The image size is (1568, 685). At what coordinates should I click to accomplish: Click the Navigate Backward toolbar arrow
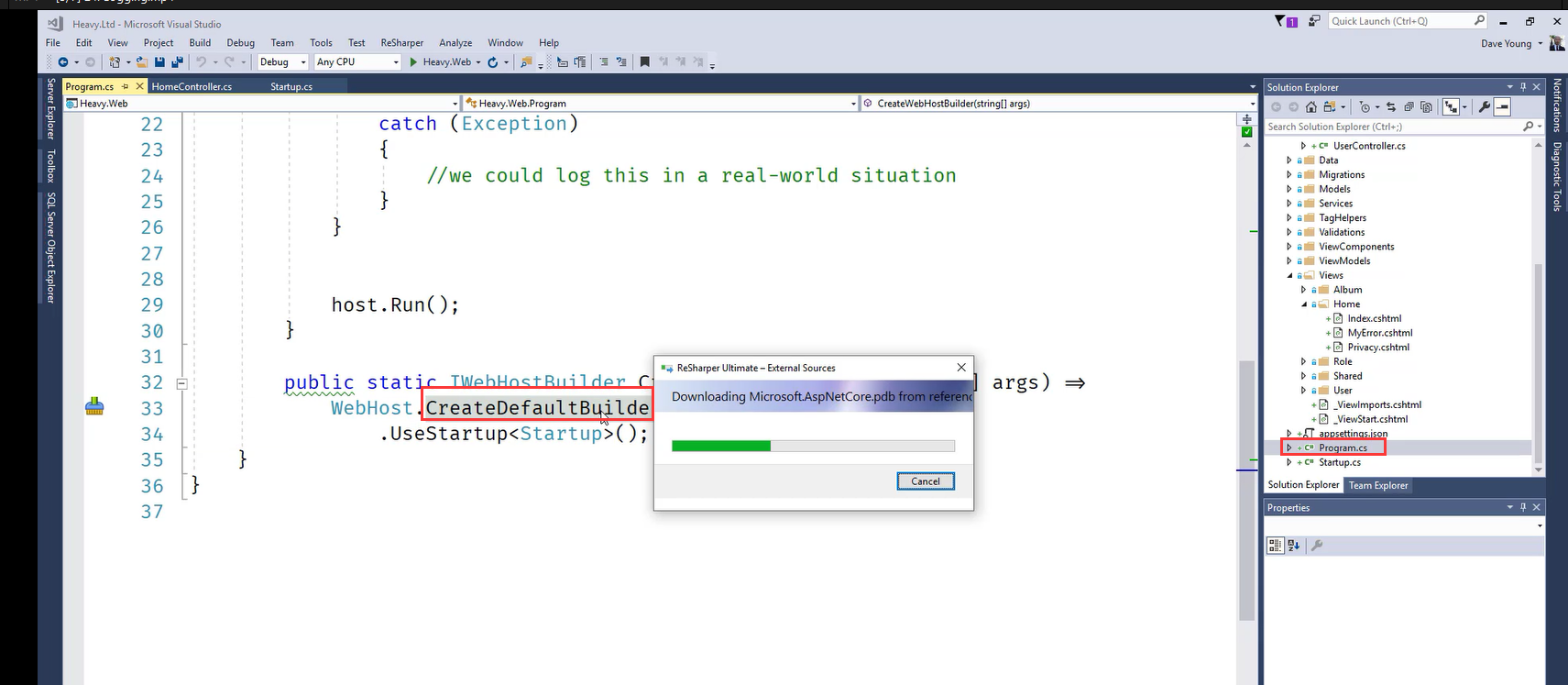pyautogui.click(x=62, y=62)
